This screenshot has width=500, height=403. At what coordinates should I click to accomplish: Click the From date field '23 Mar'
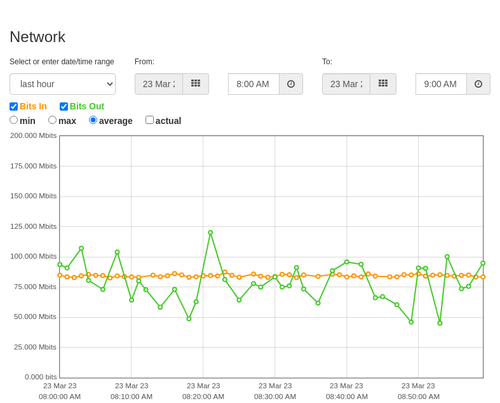pyautogui.click(x=159, y=84)
